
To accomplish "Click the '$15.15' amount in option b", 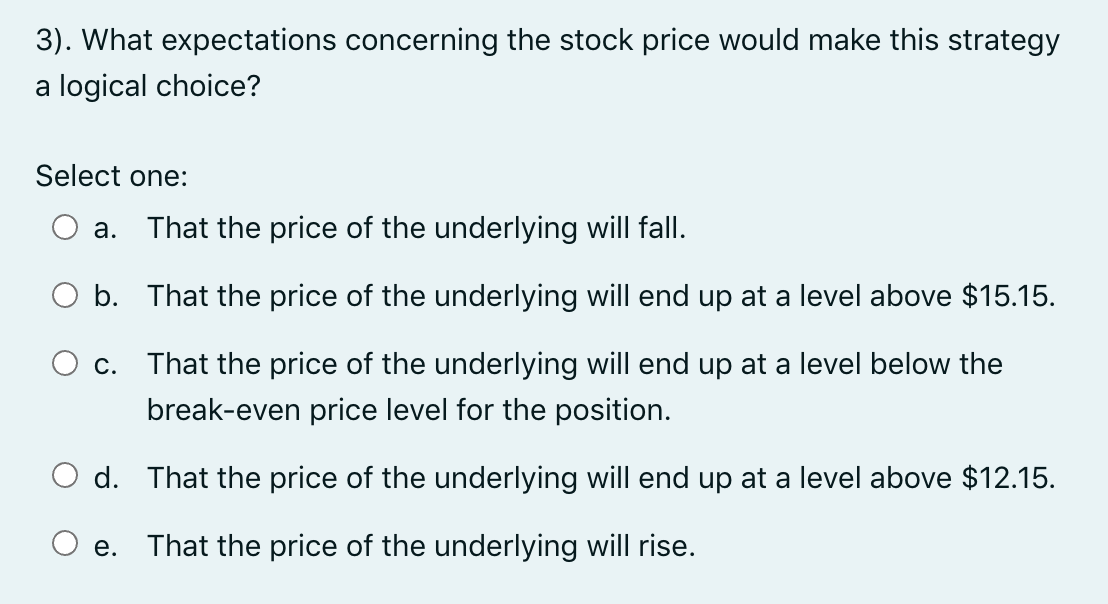I will click(x=1008, y=296).
